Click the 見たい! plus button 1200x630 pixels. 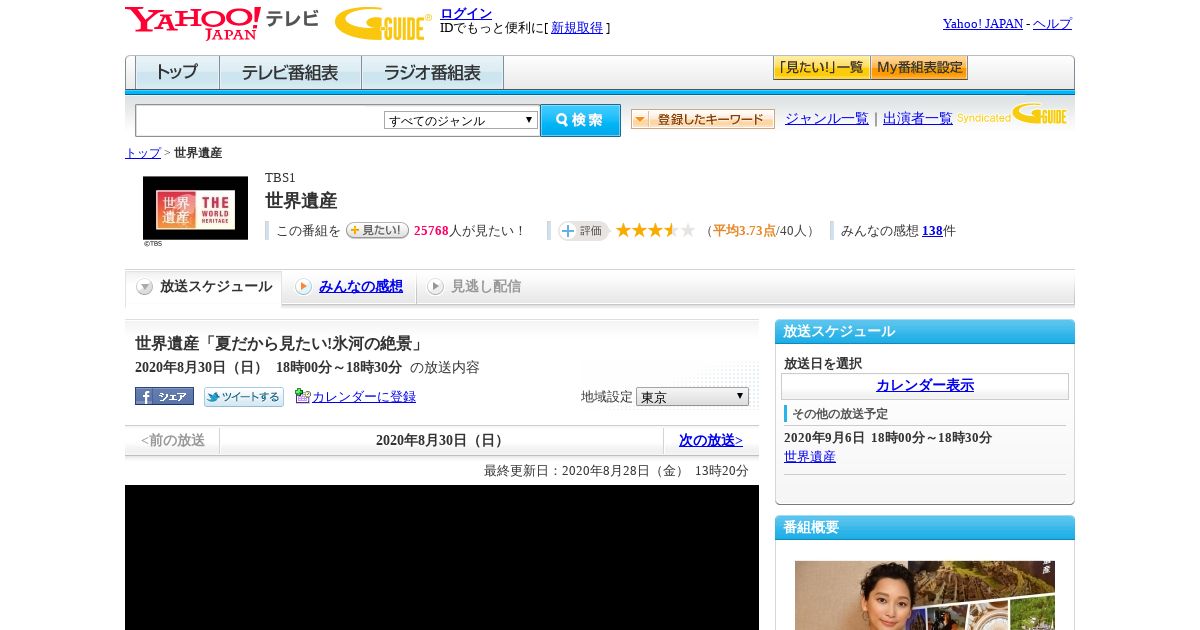coord(377,230)
